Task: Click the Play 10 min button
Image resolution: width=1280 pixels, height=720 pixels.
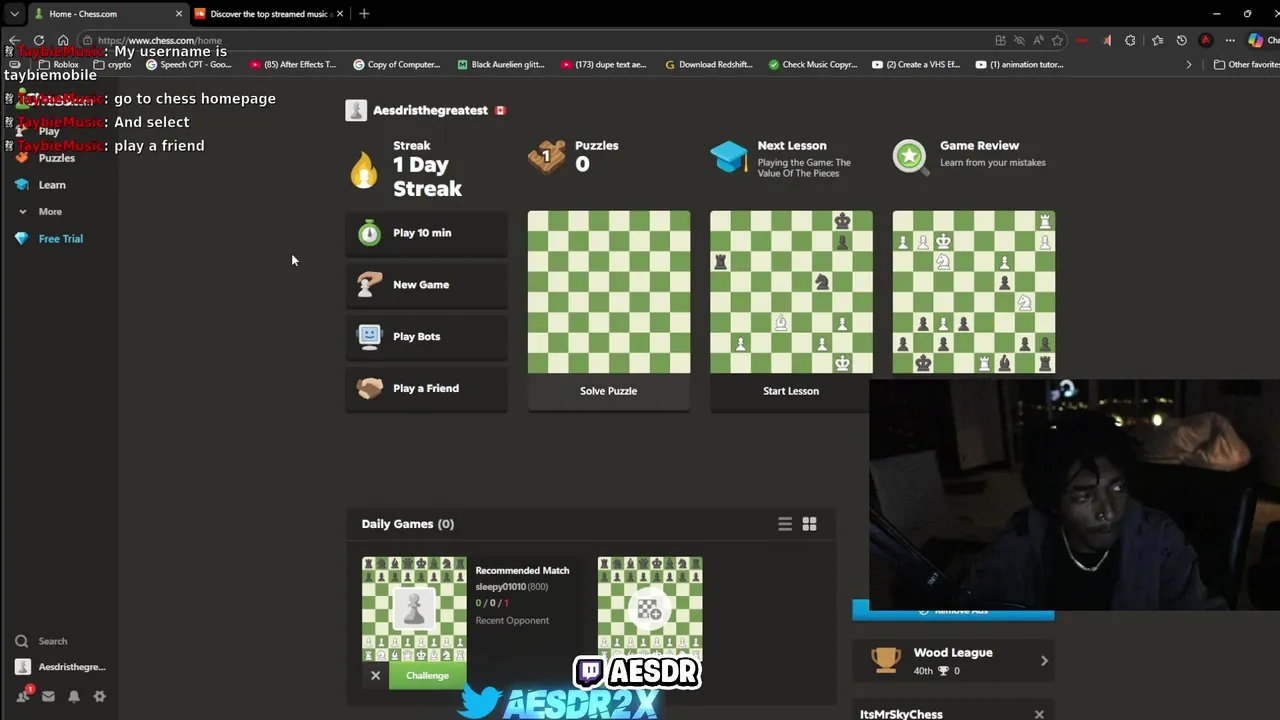Action: 427,233
